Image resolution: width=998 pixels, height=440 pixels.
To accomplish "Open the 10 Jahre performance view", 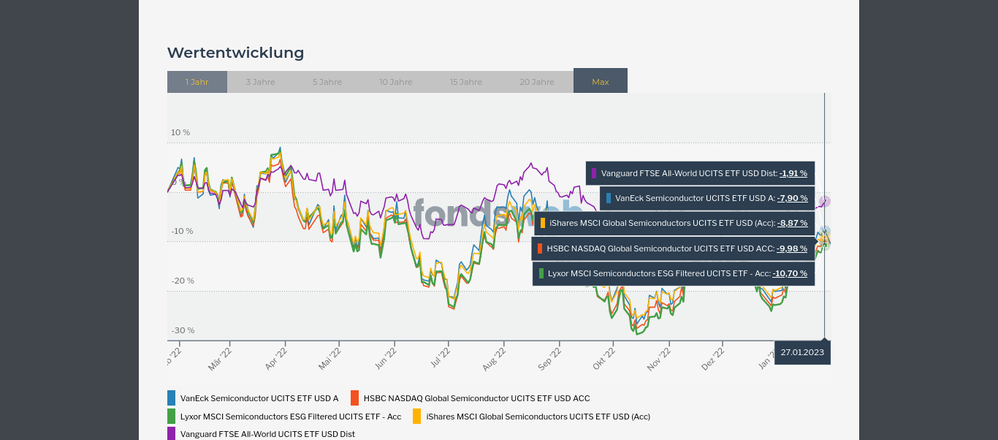I will 395,81.
